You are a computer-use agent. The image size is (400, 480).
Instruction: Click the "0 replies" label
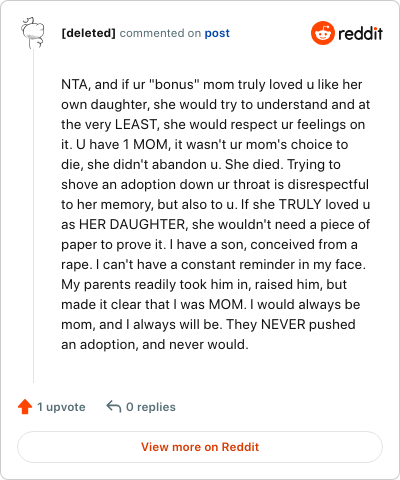[151, 407]
